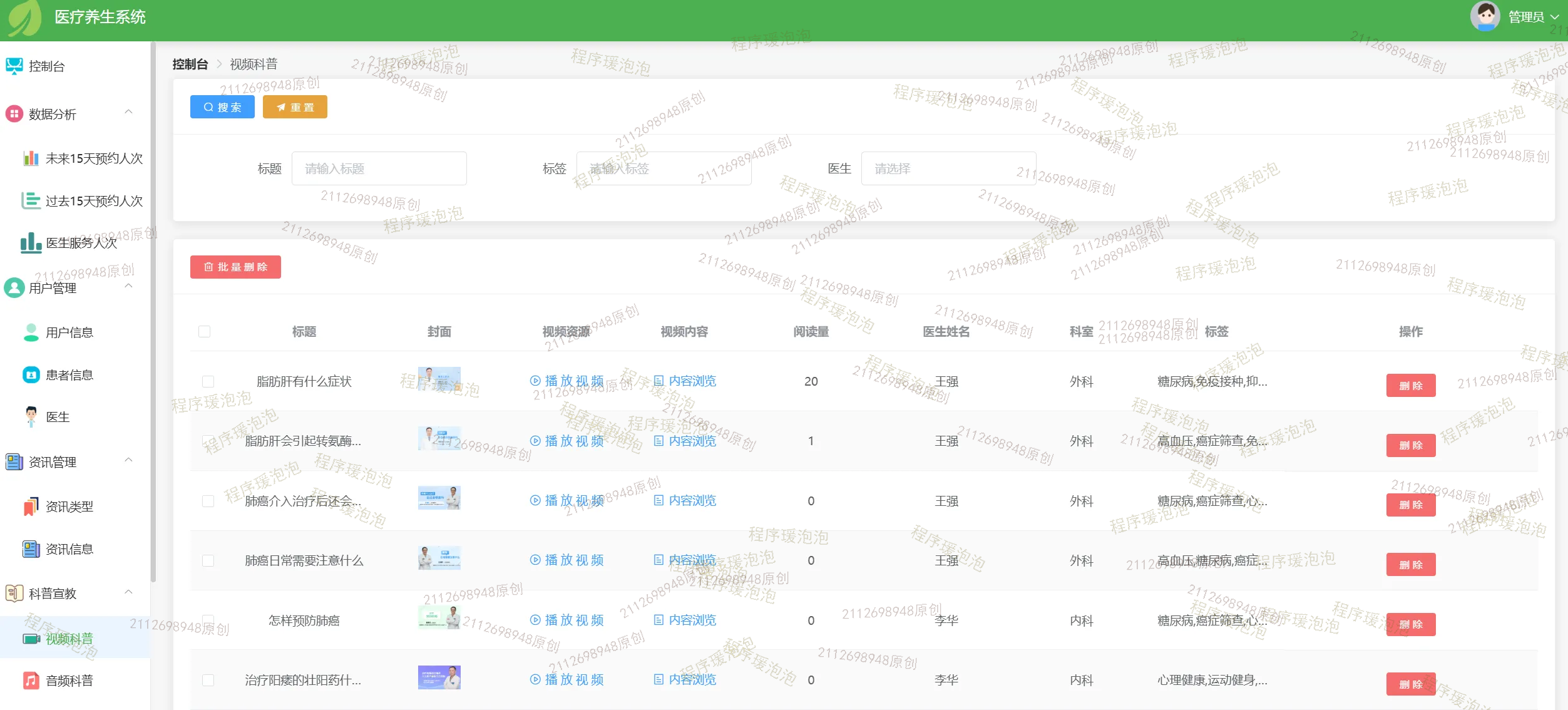
Task: Tick the select-all checkbox in table header
Action: pos(204,331)
